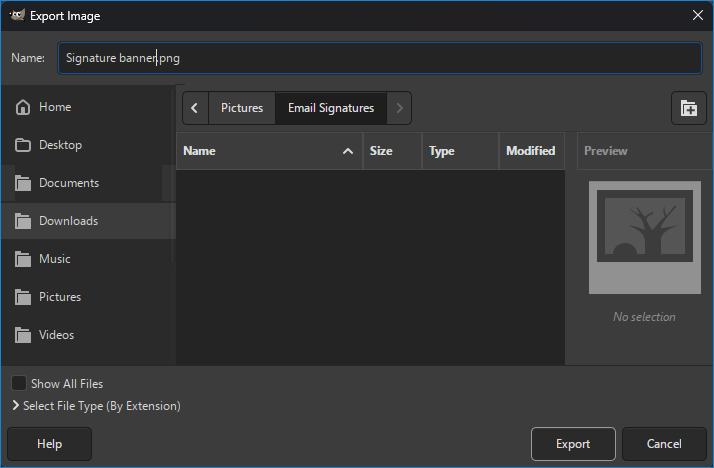Screen dimensions: 714x468
Task: Click the Desktop folder icon
Action: point(23,145)
